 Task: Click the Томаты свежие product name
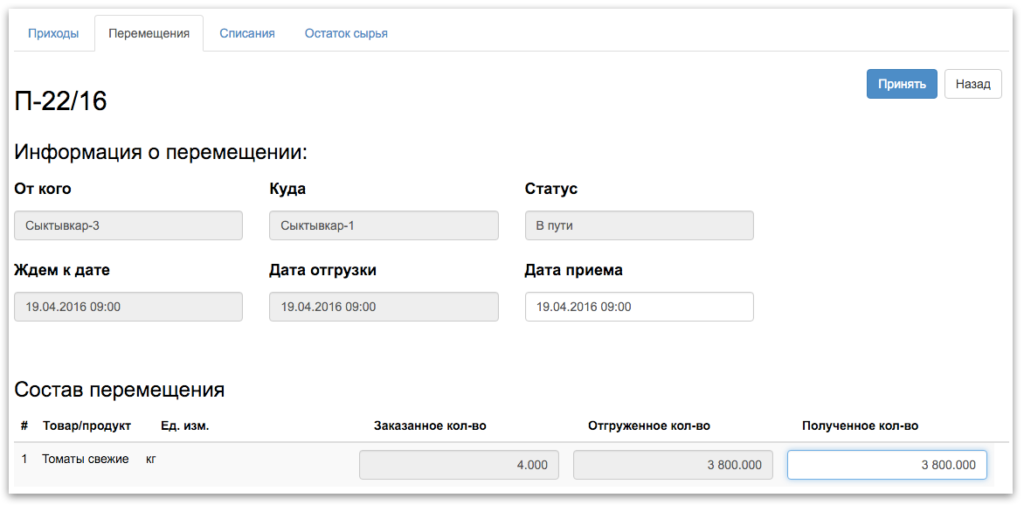tap(86, 459)
